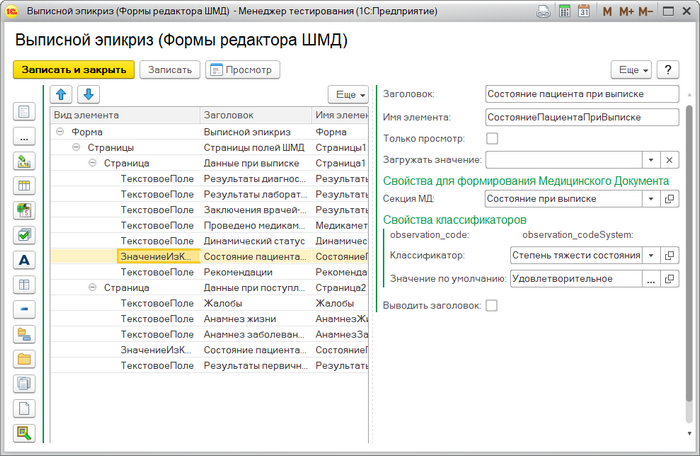Click the three-column table icon in sidebar
Viewport: 700px width, 456px height.
[24, 186]
